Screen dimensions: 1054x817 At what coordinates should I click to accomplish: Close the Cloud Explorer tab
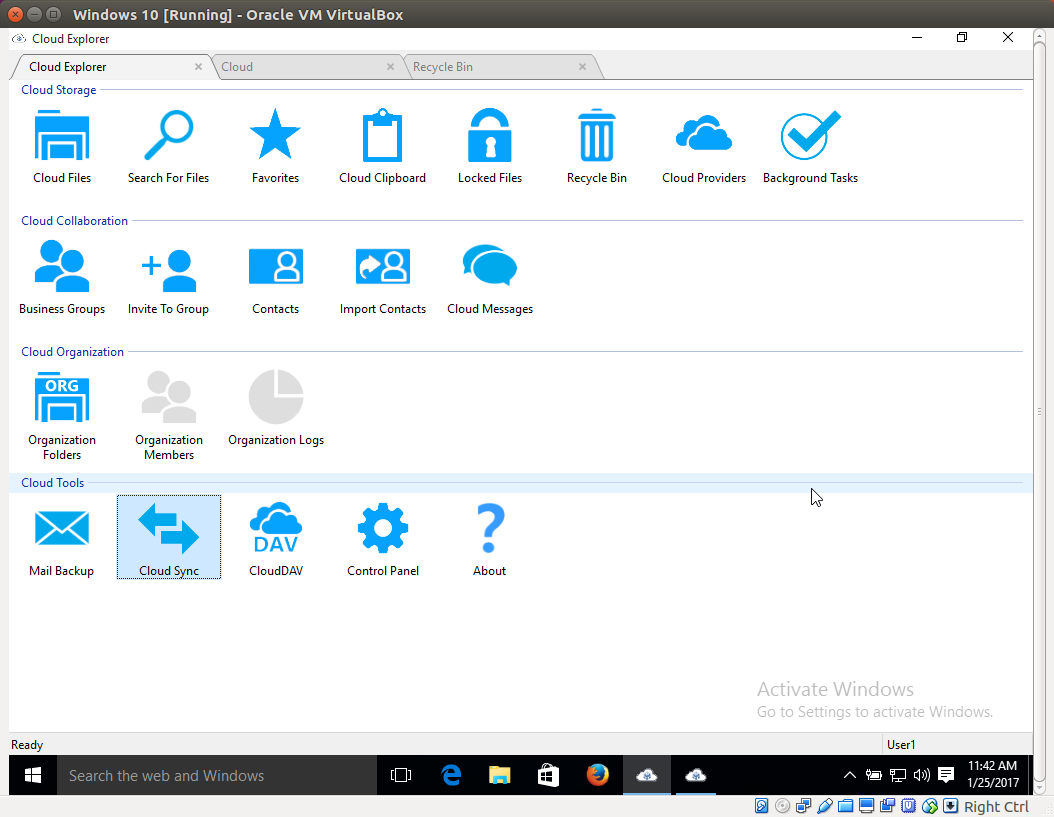tap(198, 67)
